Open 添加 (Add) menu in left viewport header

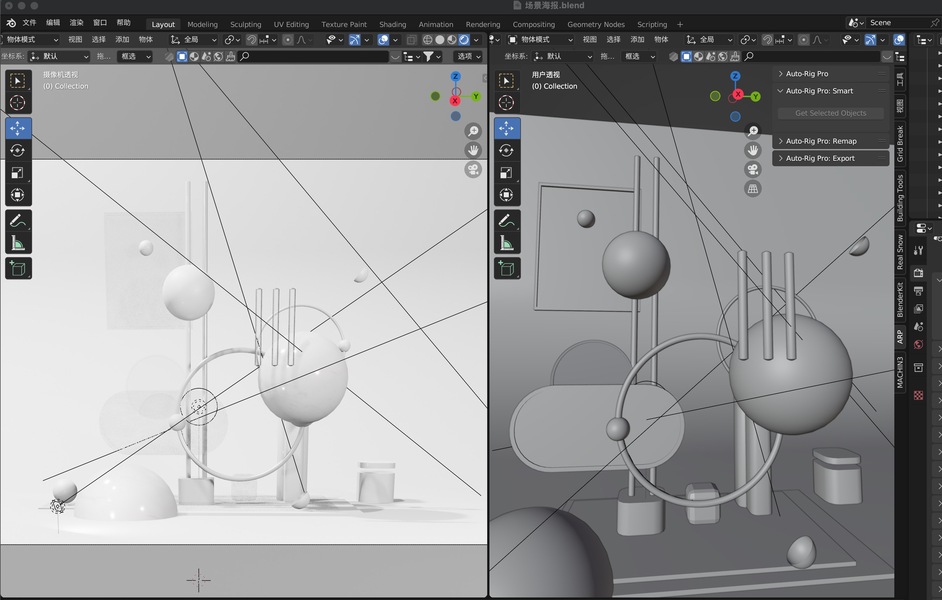[122, 40]
